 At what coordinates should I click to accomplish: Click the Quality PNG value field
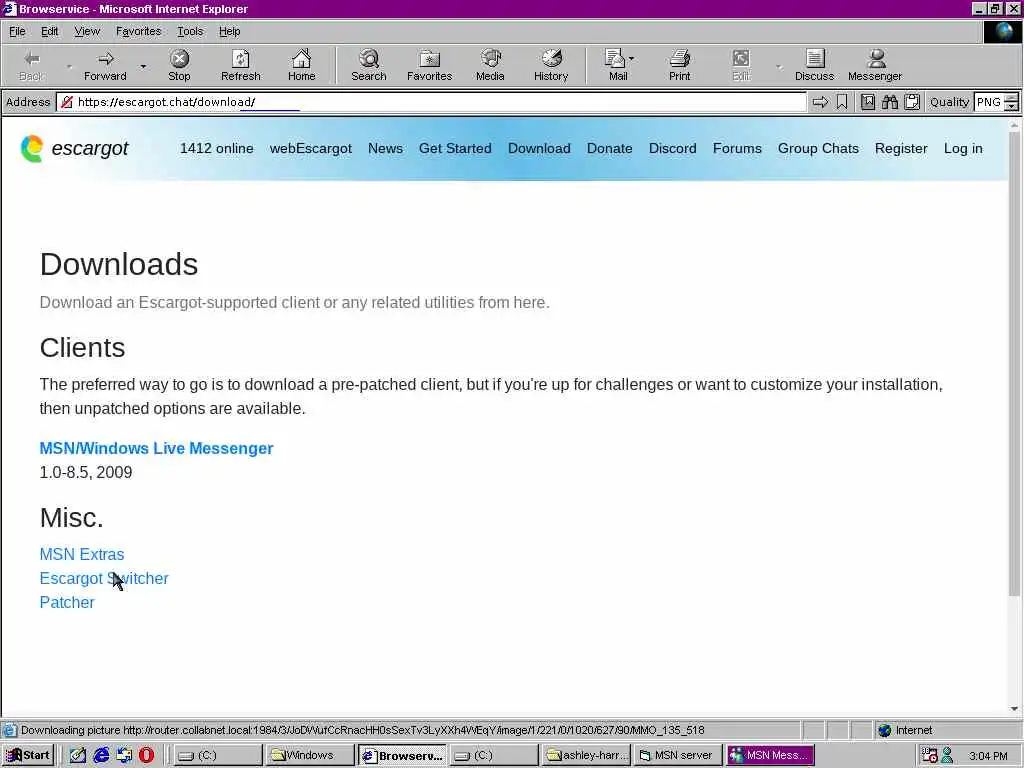click(989, 102)
